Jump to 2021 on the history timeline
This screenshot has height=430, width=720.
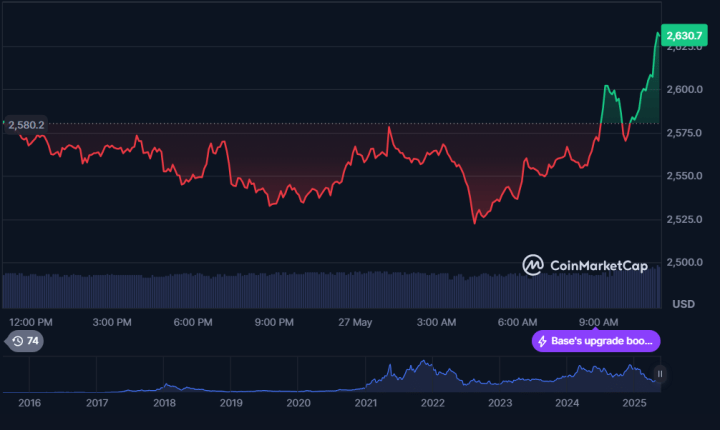(366, 402)
